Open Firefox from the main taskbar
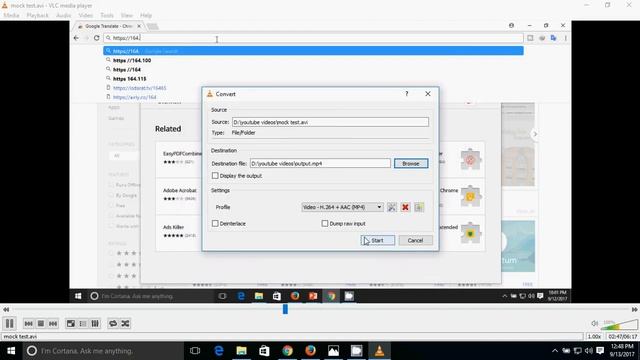640x360 pixels. click(310, 351)
